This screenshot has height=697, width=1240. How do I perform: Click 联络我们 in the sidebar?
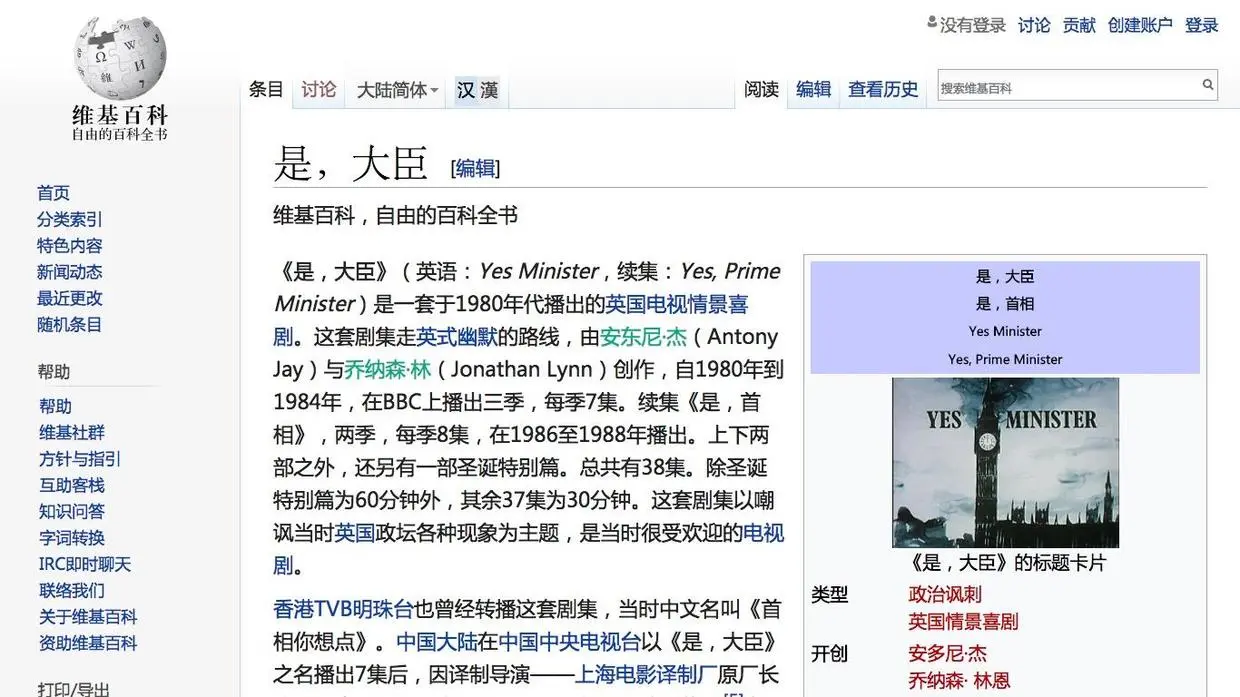[71, 590]
